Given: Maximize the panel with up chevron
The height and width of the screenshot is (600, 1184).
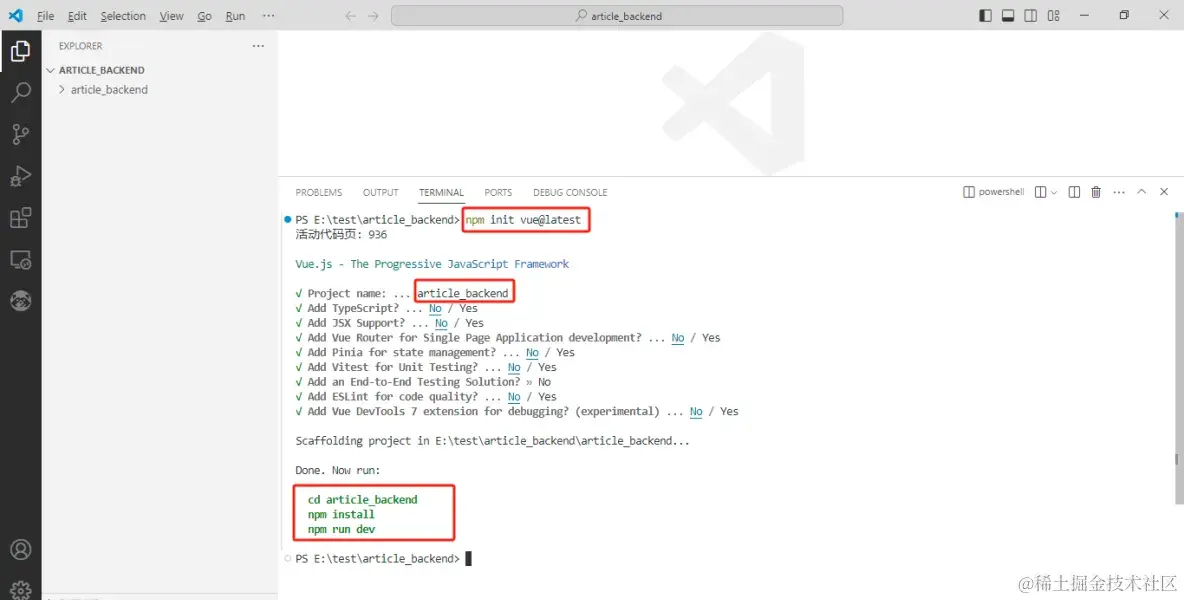Looking at the screenshot, I should pyautogui.click(x=1142, y=192).
